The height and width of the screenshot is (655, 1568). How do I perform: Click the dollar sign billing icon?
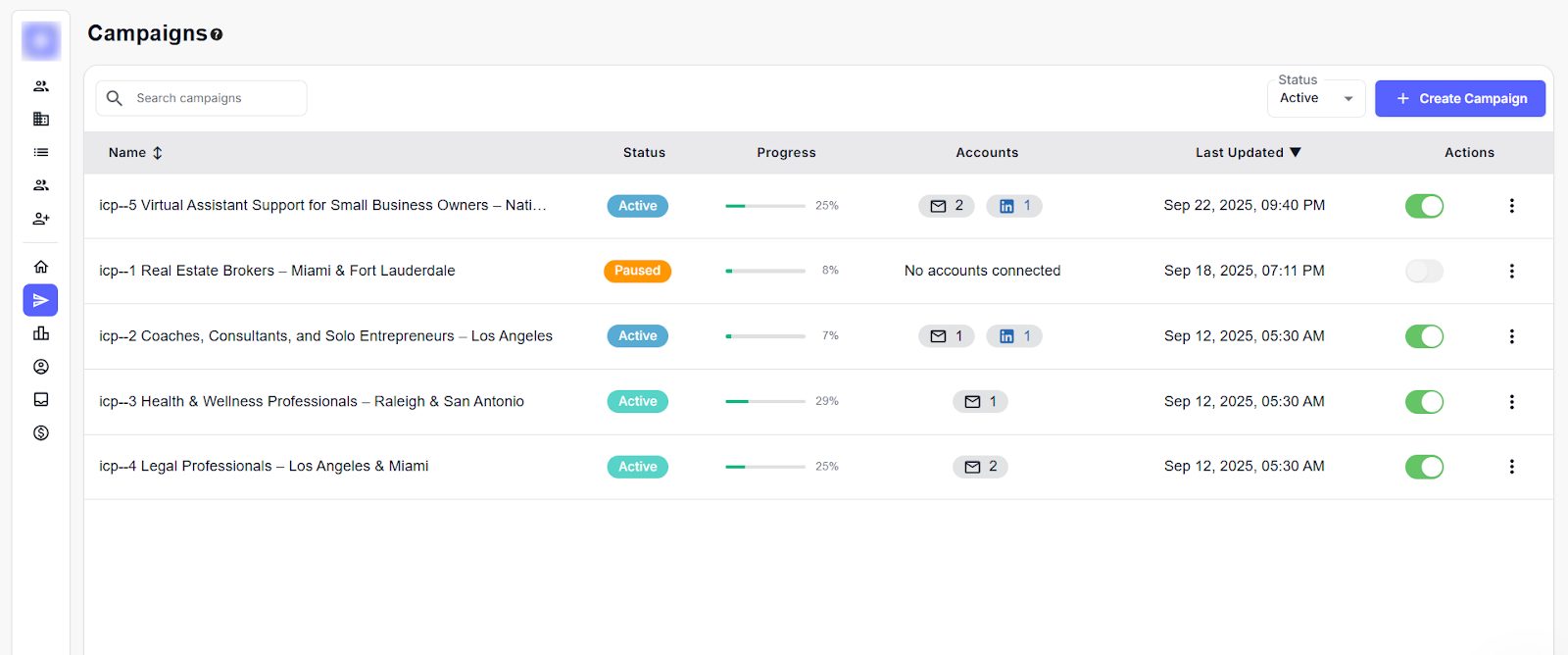(x=41, y=432)
